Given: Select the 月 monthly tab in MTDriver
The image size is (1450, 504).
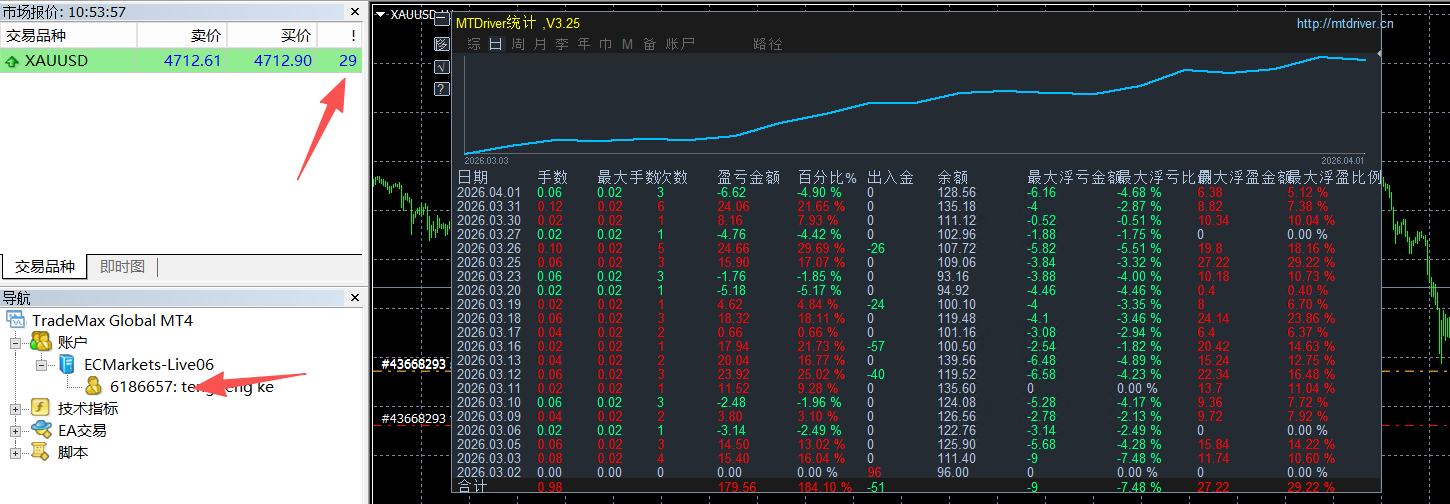Looking at the screenshot, I should point(540,44).
